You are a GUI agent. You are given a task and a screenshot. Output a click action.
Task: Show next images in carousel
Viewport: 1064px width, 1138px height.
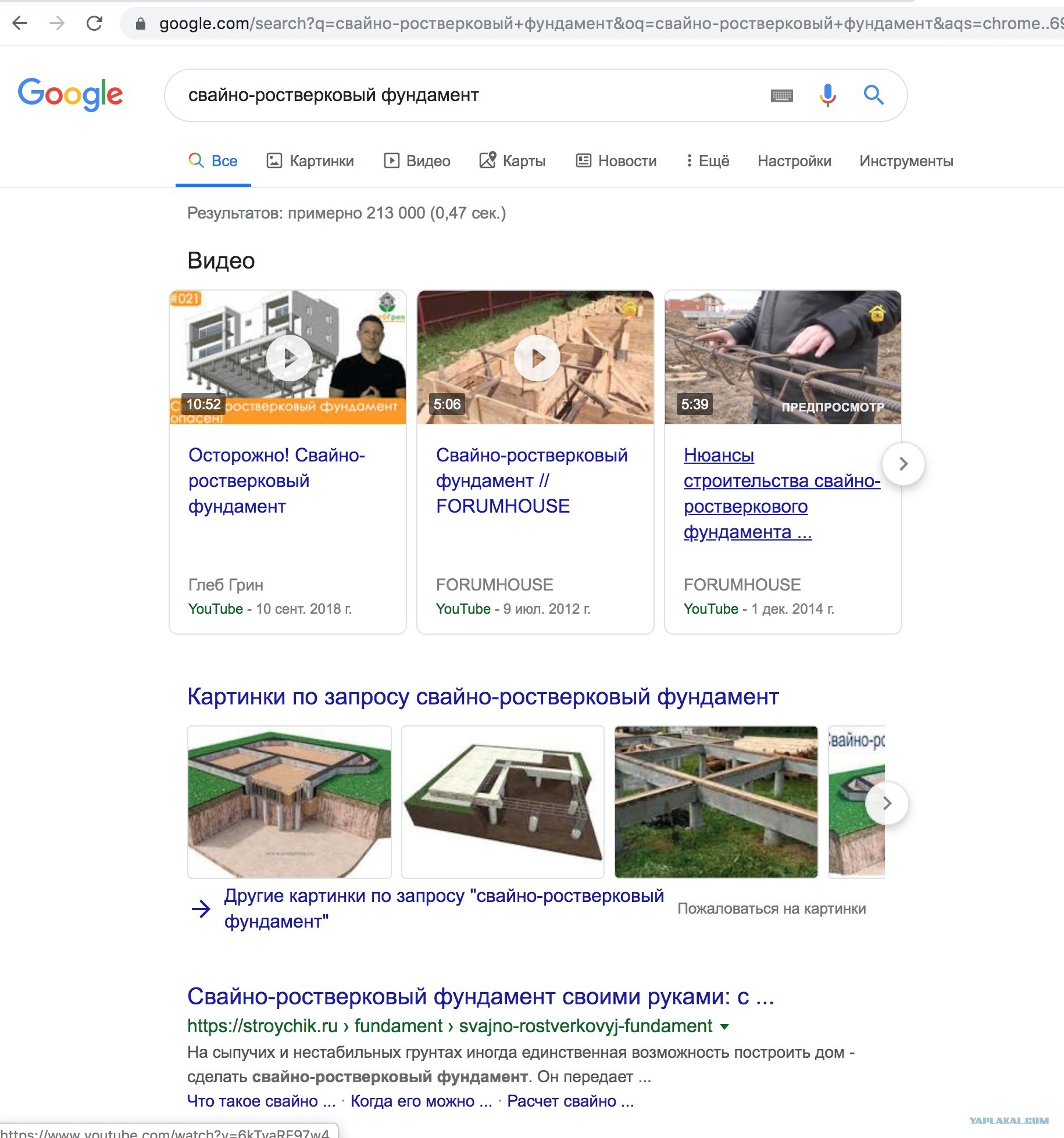(x=887, y=803)
